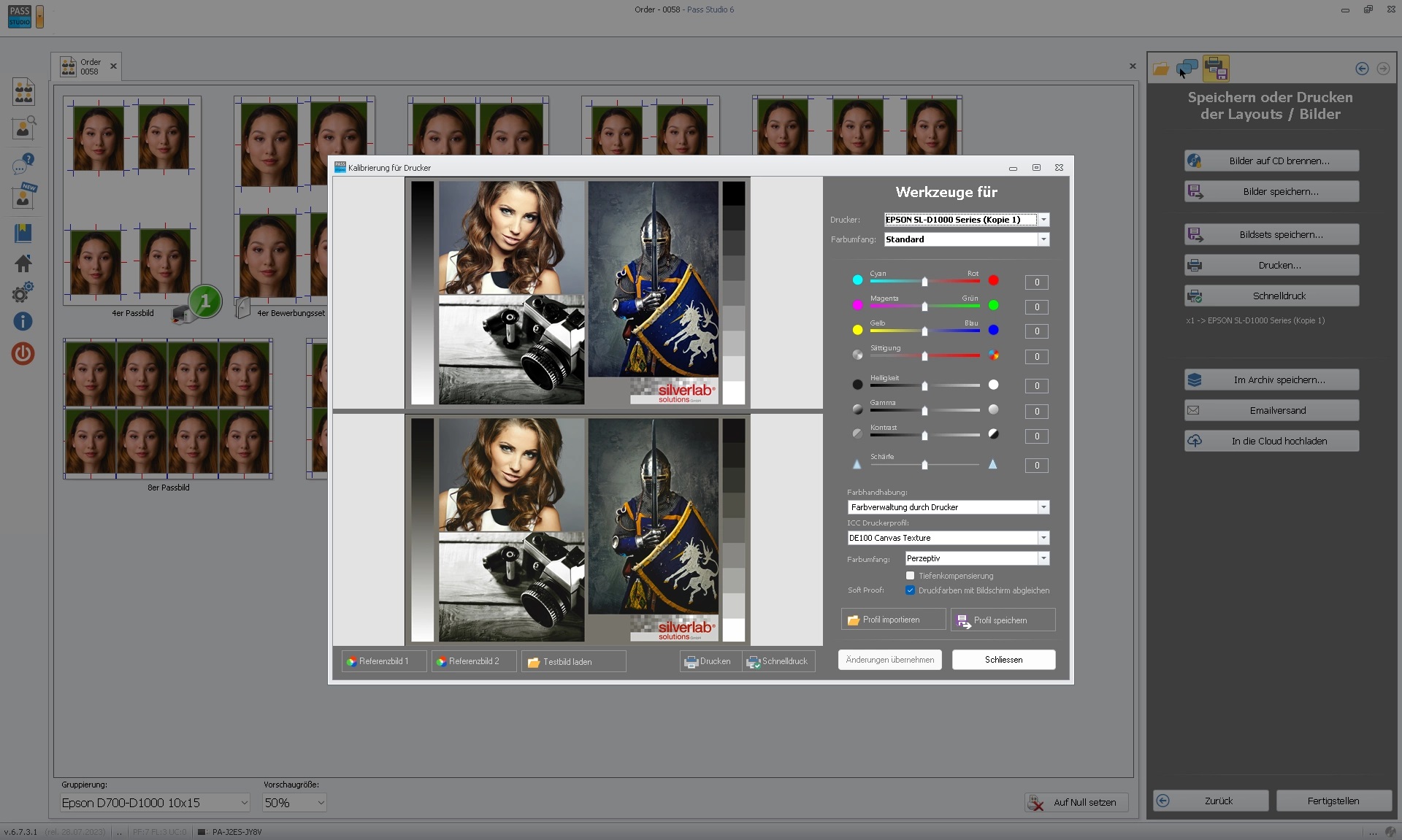Uncheck Druckfarben mit Bildschirm abgleichen
1402x840 pixels.
point(911,590)
